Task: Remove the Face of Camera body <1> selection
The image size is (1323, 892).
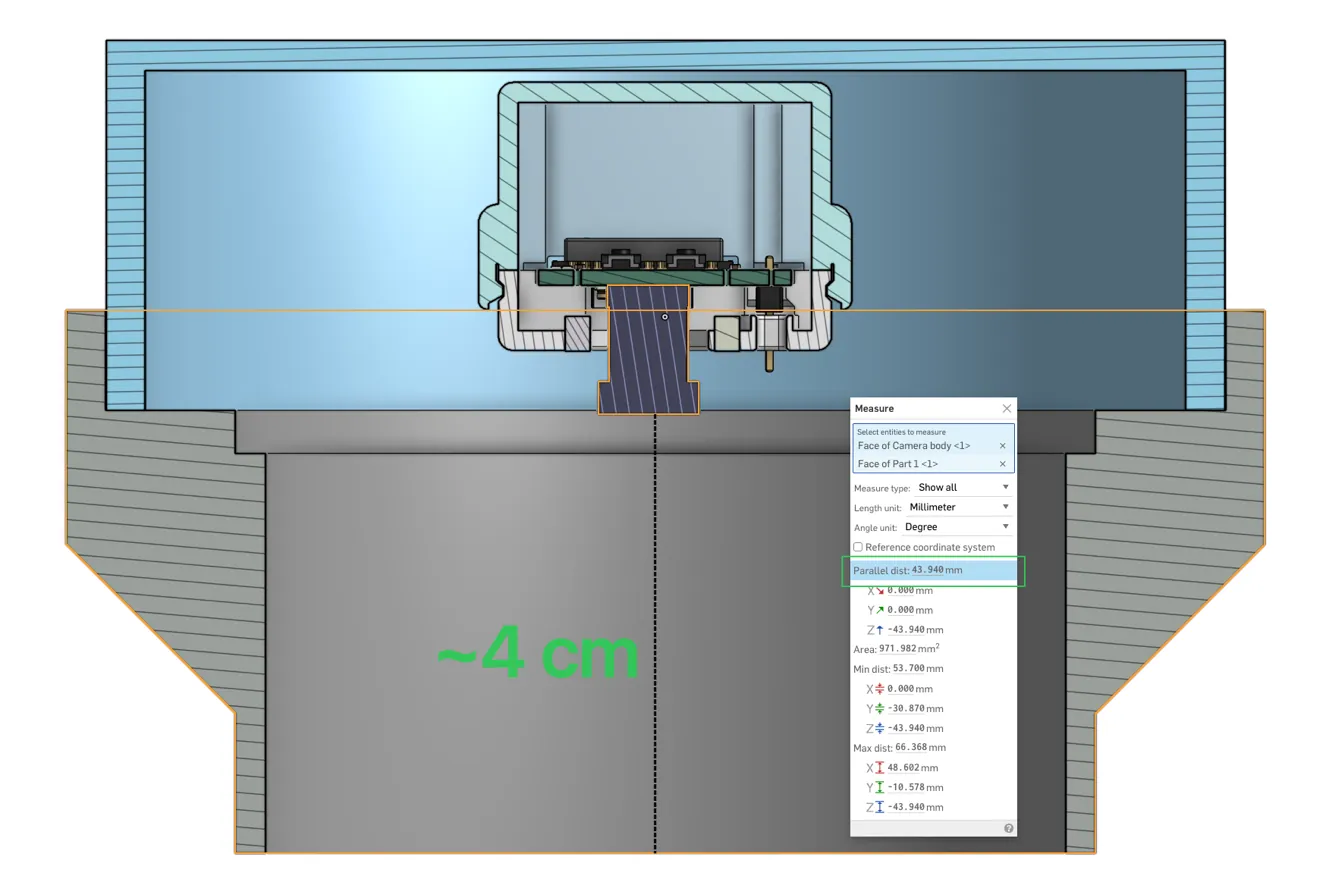Action: [1003, 446]
